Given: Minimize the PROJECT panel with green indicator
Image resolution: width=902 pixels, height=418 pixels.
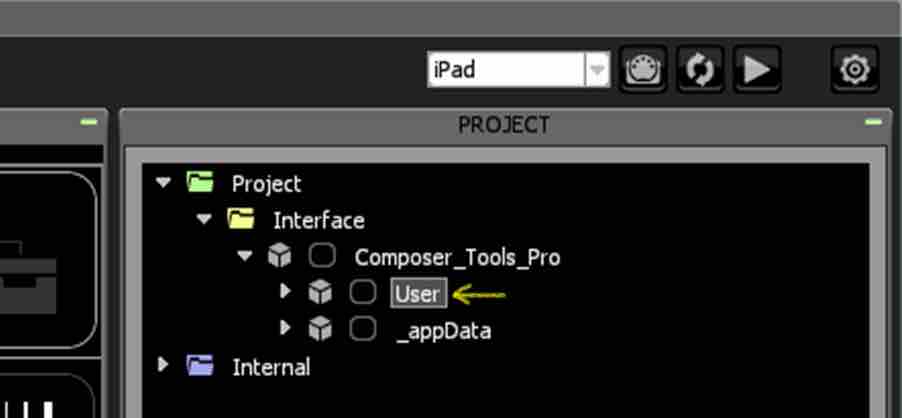Looking at the screenshot, I should pyautogui.click(x=873, y=121).
